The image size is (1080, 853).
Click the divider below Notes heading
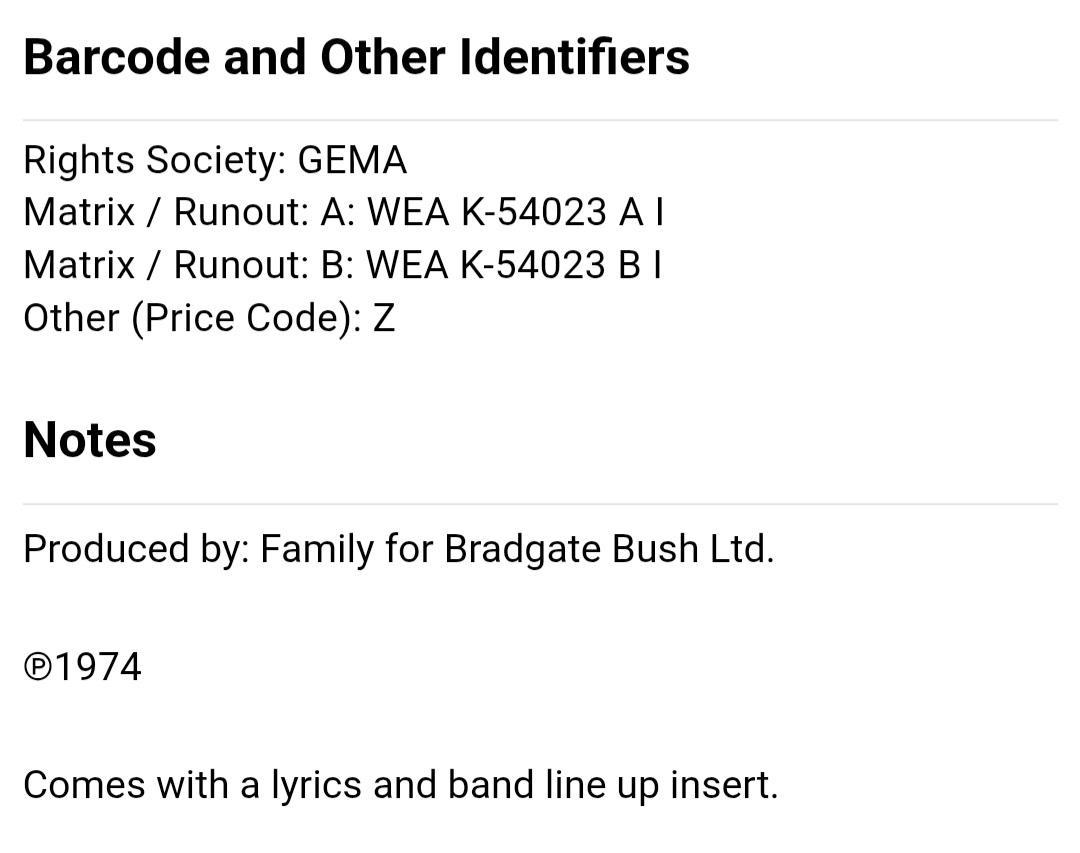coord(541,504)
